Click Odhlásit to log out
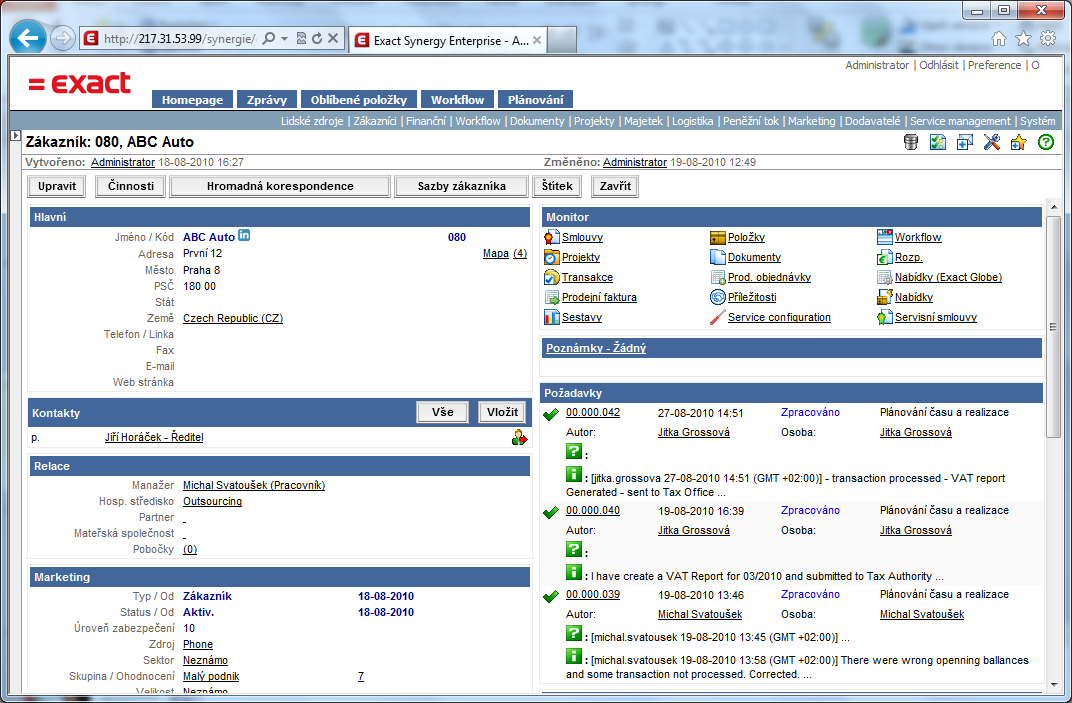The height and width of the screenshot is (703, 1072). (939, 65)
